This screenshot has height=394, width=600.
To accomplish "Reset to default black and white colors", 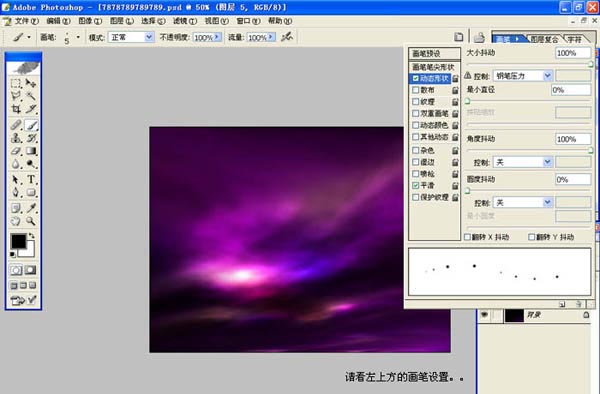I will click(x=13, y=254).
